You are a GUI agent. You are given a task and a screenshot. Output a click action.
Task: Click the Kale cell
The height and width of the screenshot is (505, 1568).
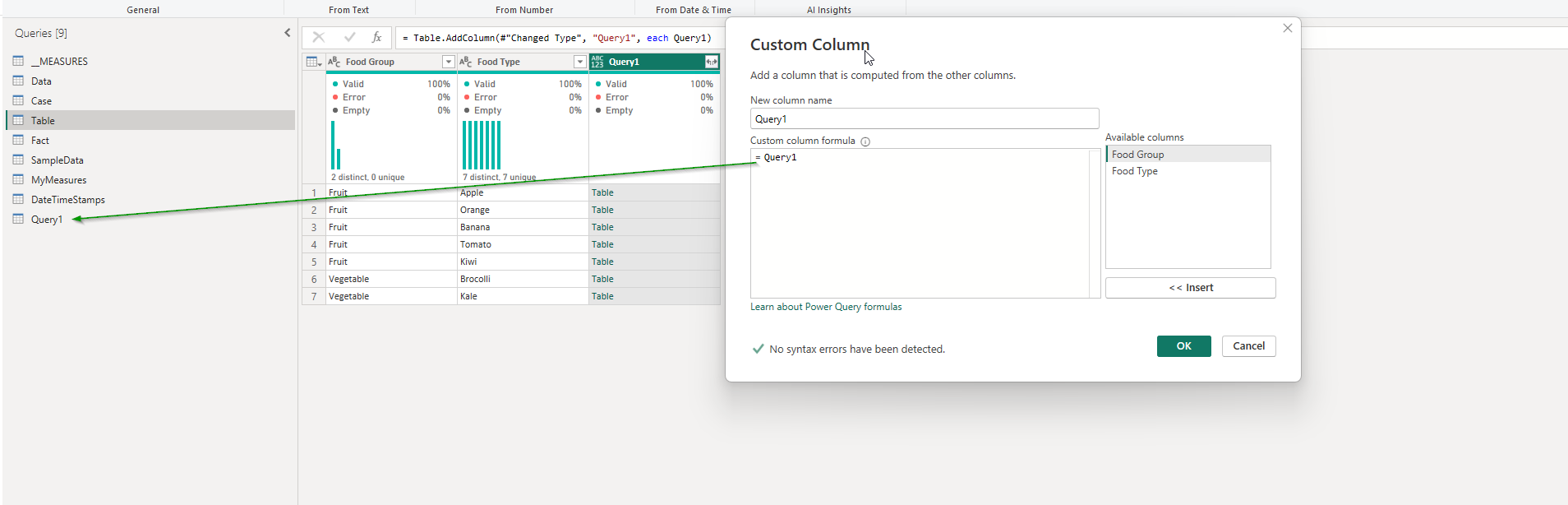(523, 296)
